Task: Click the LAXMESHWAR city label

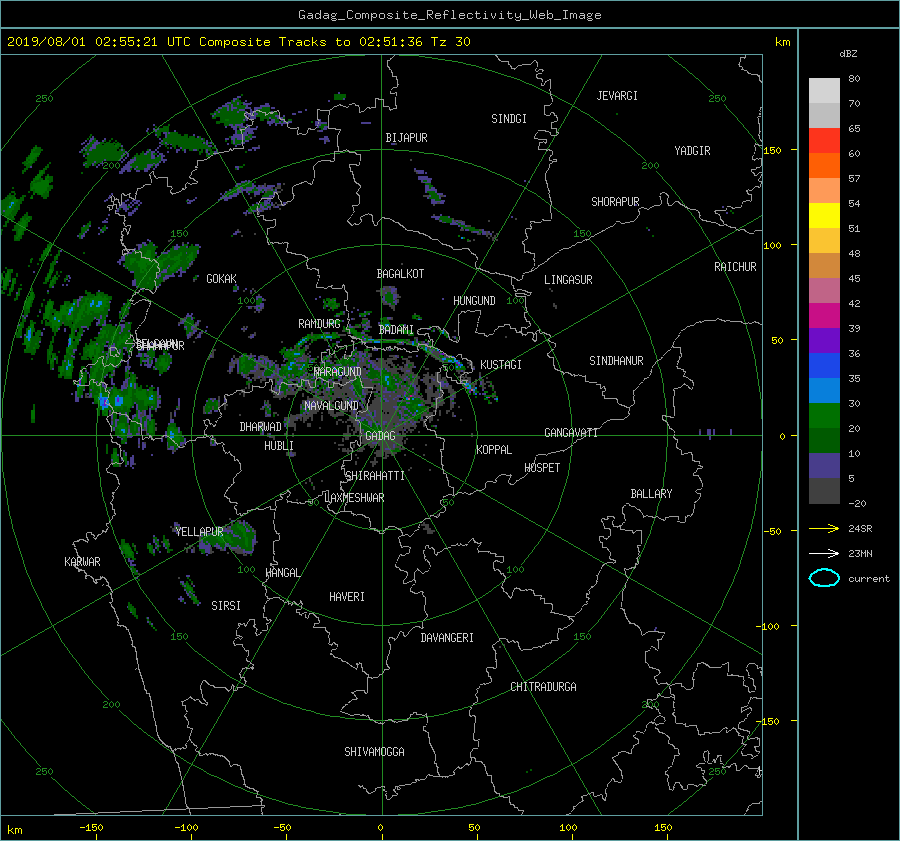Action: tap(354, 498)
